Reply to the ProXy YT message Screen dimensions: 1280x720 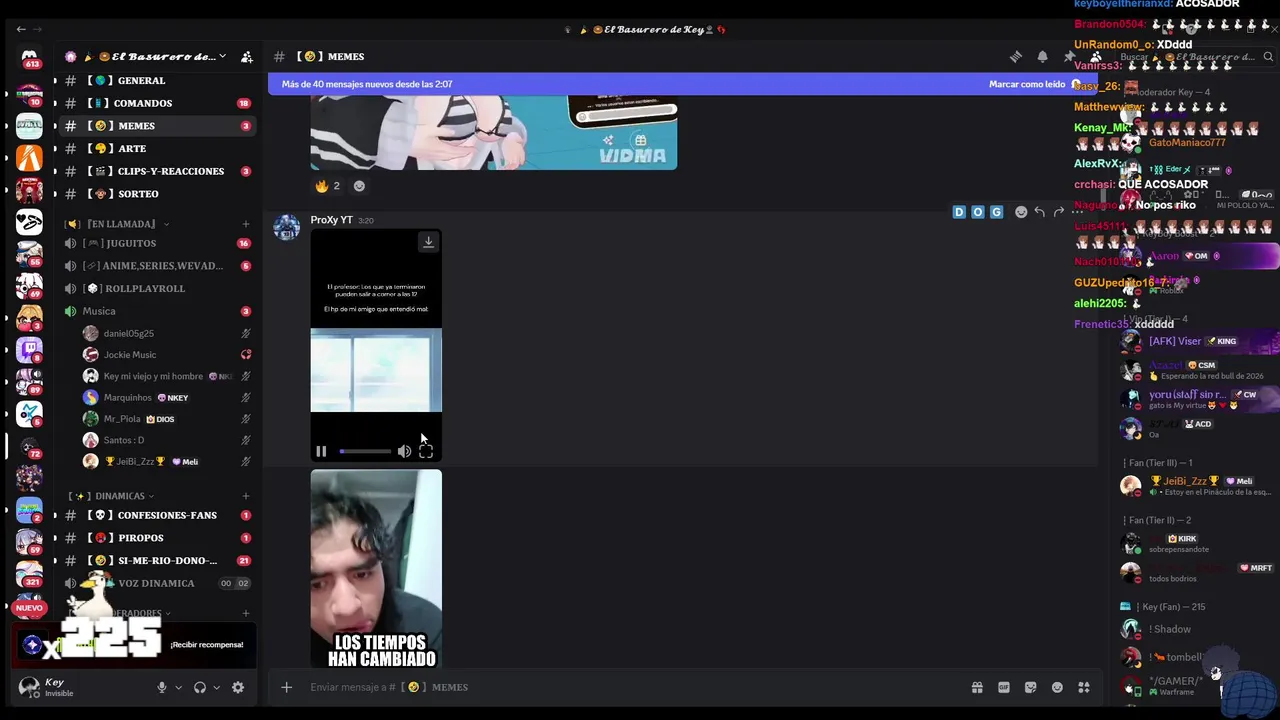click(x=1040, y=212)
